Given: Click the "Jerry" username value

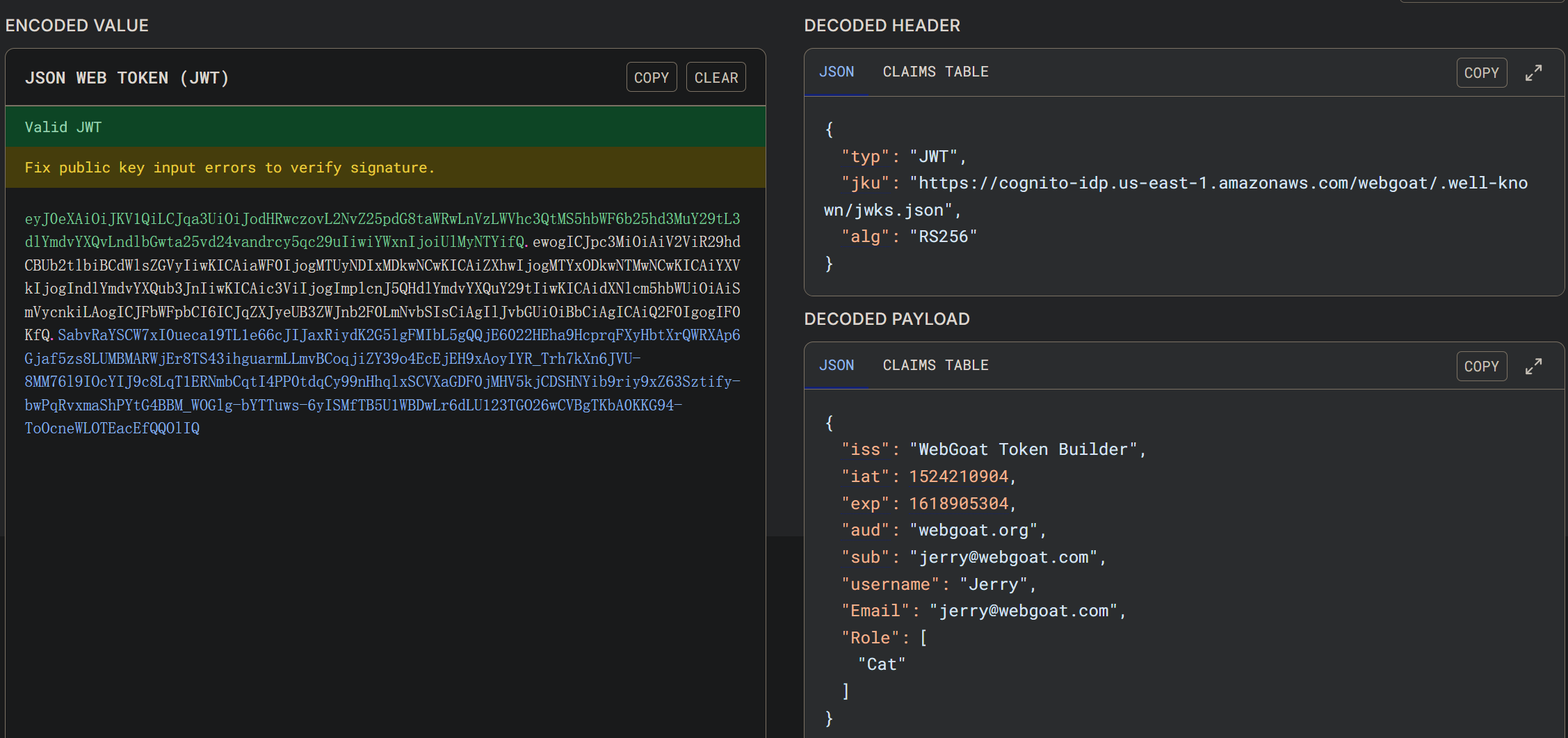Looking at the screenshot, I should (994, 584).
